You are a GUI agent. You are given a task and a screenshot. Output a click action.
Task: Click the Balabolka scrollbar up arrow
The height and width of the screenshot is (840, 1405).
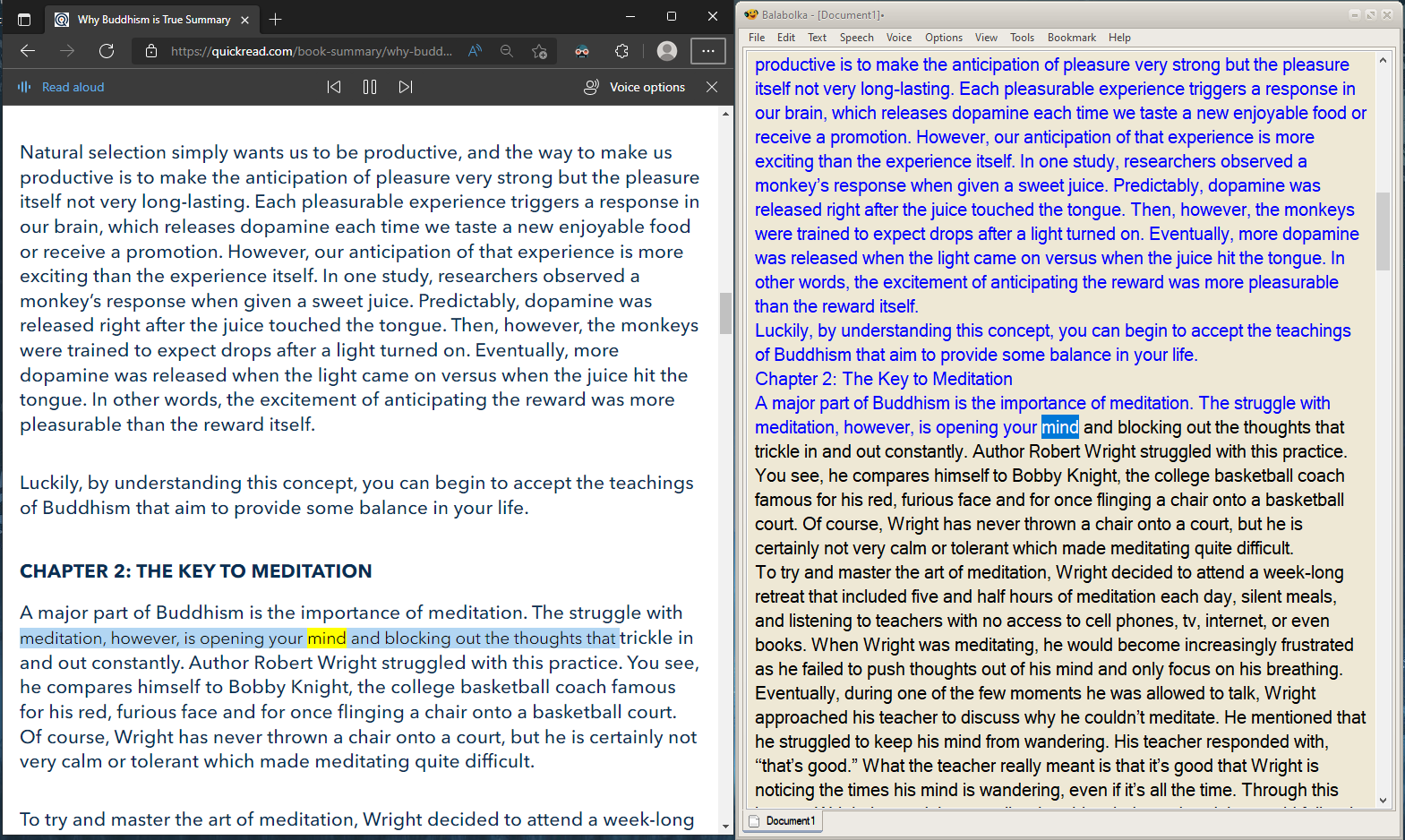[x=1383, y=61]
